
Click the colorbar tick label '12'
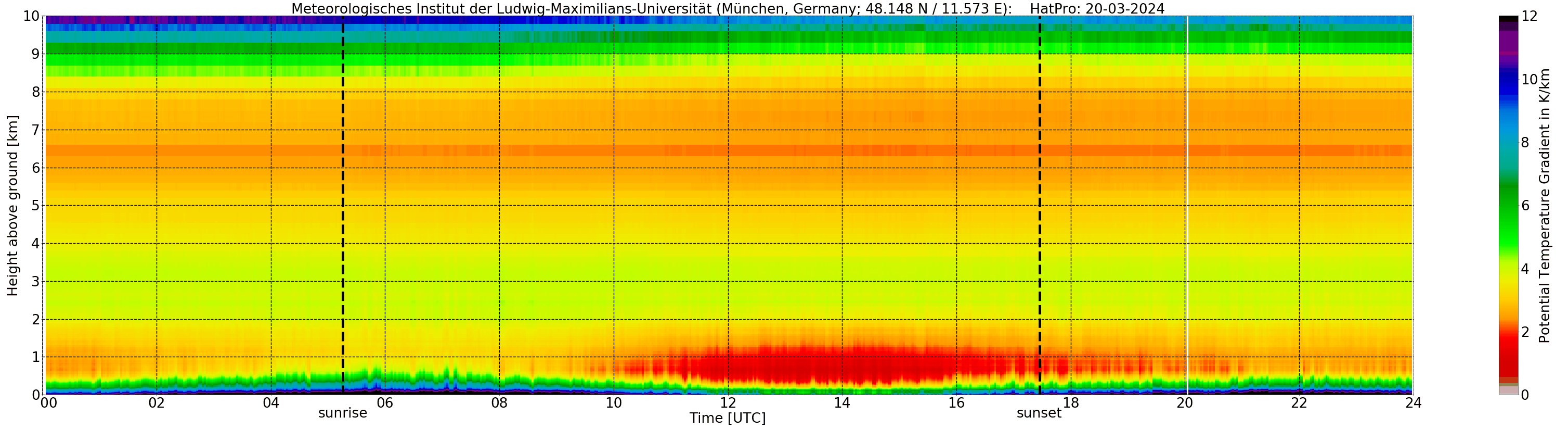1529,17
